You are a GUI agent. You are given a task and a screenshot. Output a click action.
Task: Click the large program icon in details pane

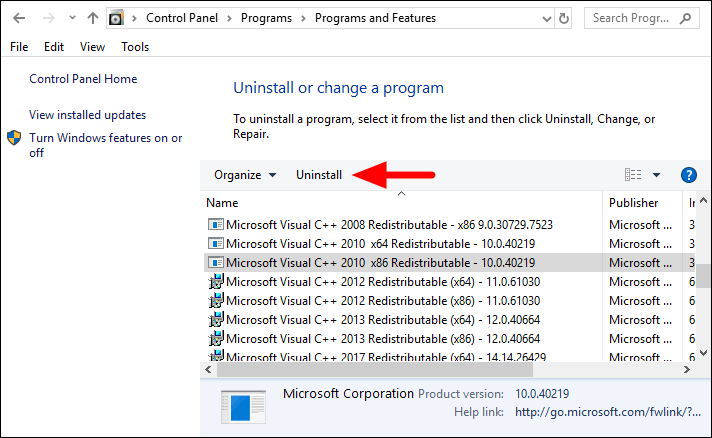(x=243, y=407)
